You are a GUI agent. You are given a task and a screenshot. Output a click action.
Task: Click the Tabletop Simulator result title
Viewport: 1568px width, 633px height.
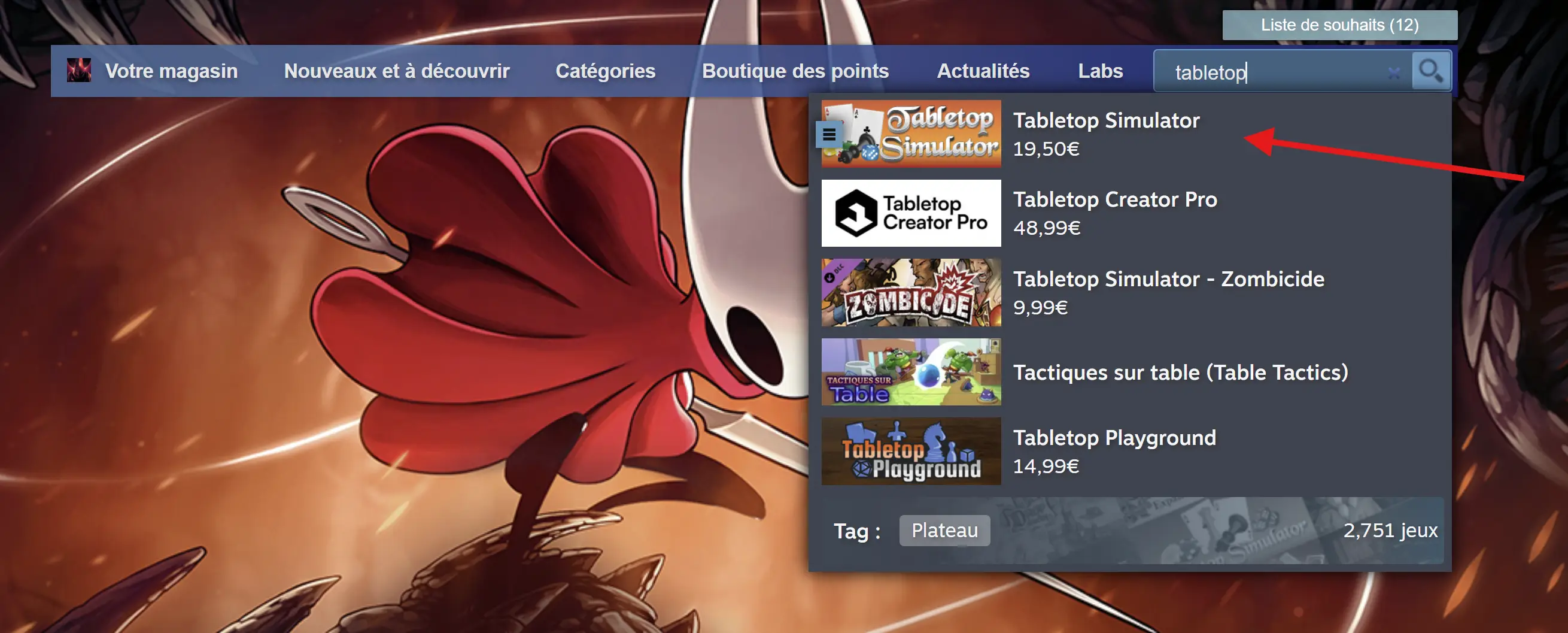[x=1106, y=120]
